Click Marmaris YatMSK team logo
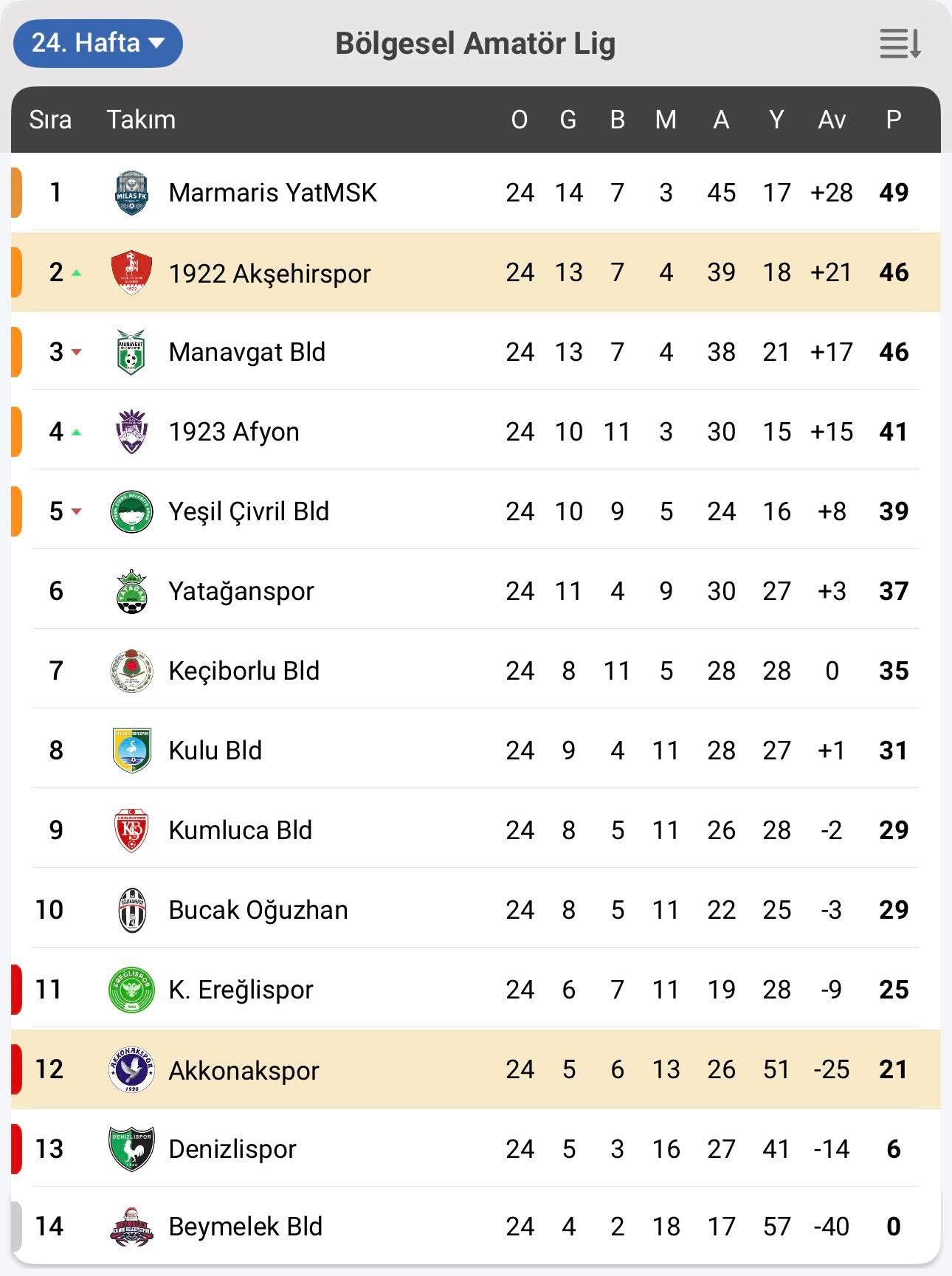Image resolution: width=952 pixels, height=1276 pixels. [132, 193]
